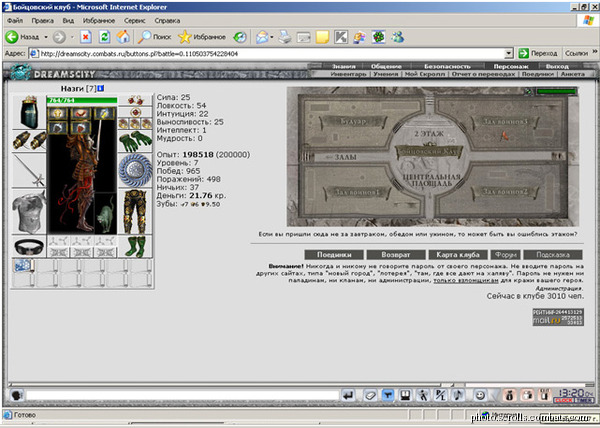This screenshot has height=428, width=600.
Task: Click the earrings equipment slot
Action: point(135,101)
